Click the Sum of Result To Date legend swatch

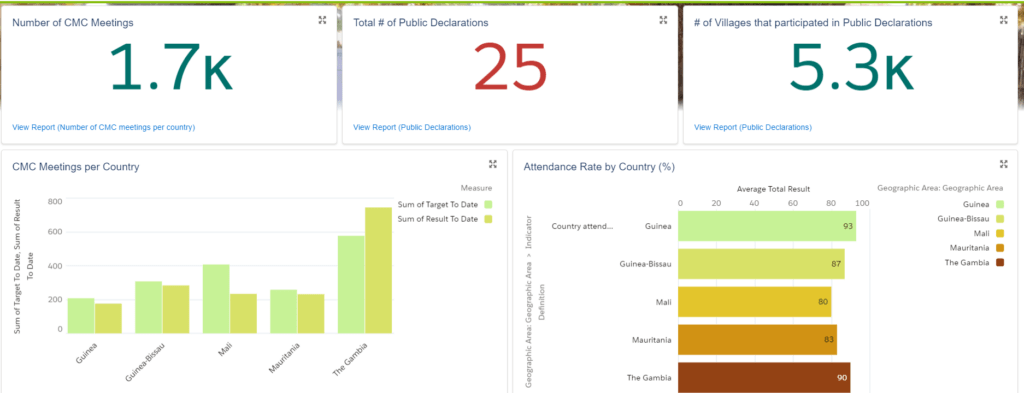coord(488,219)
